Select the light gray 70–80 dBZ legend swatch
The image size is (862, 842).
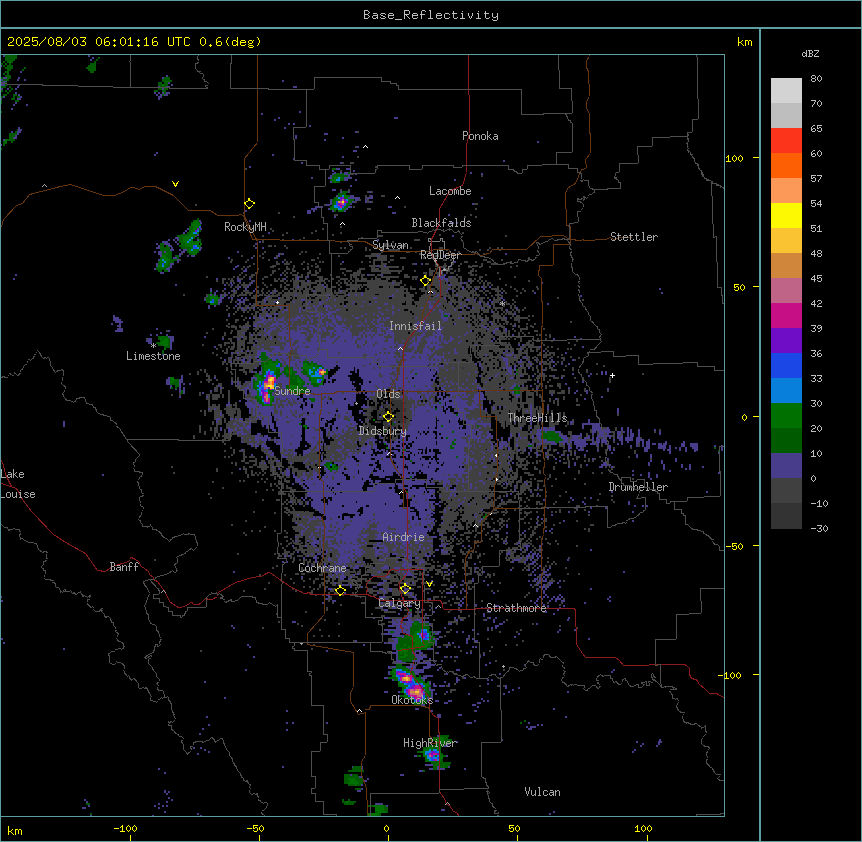(786, 91)
